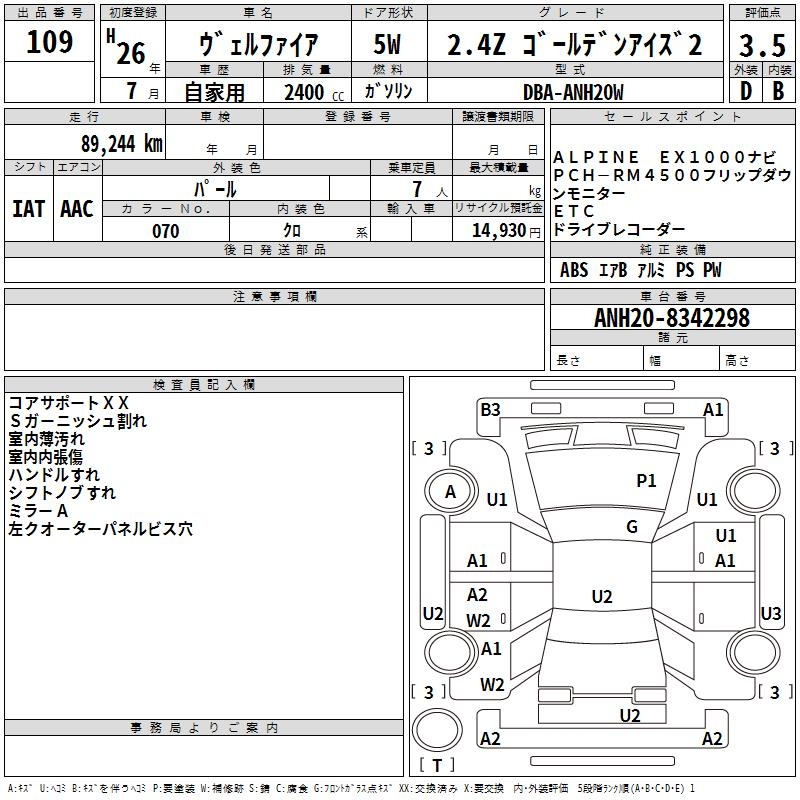
Task: Click the shift type IAT
Action: (28, 209)
